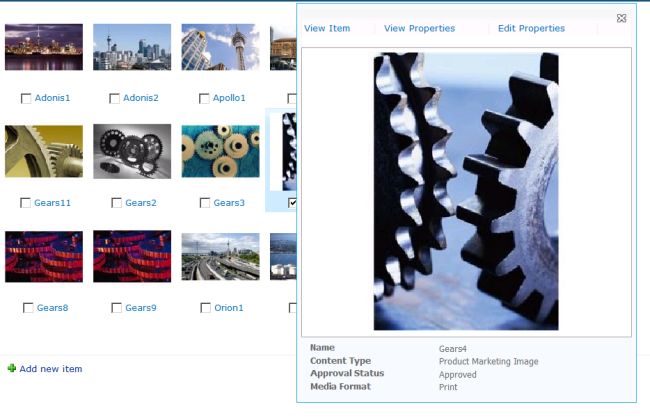Click the Name value Gears4
The image size is (650, 418).
[453, 349]
